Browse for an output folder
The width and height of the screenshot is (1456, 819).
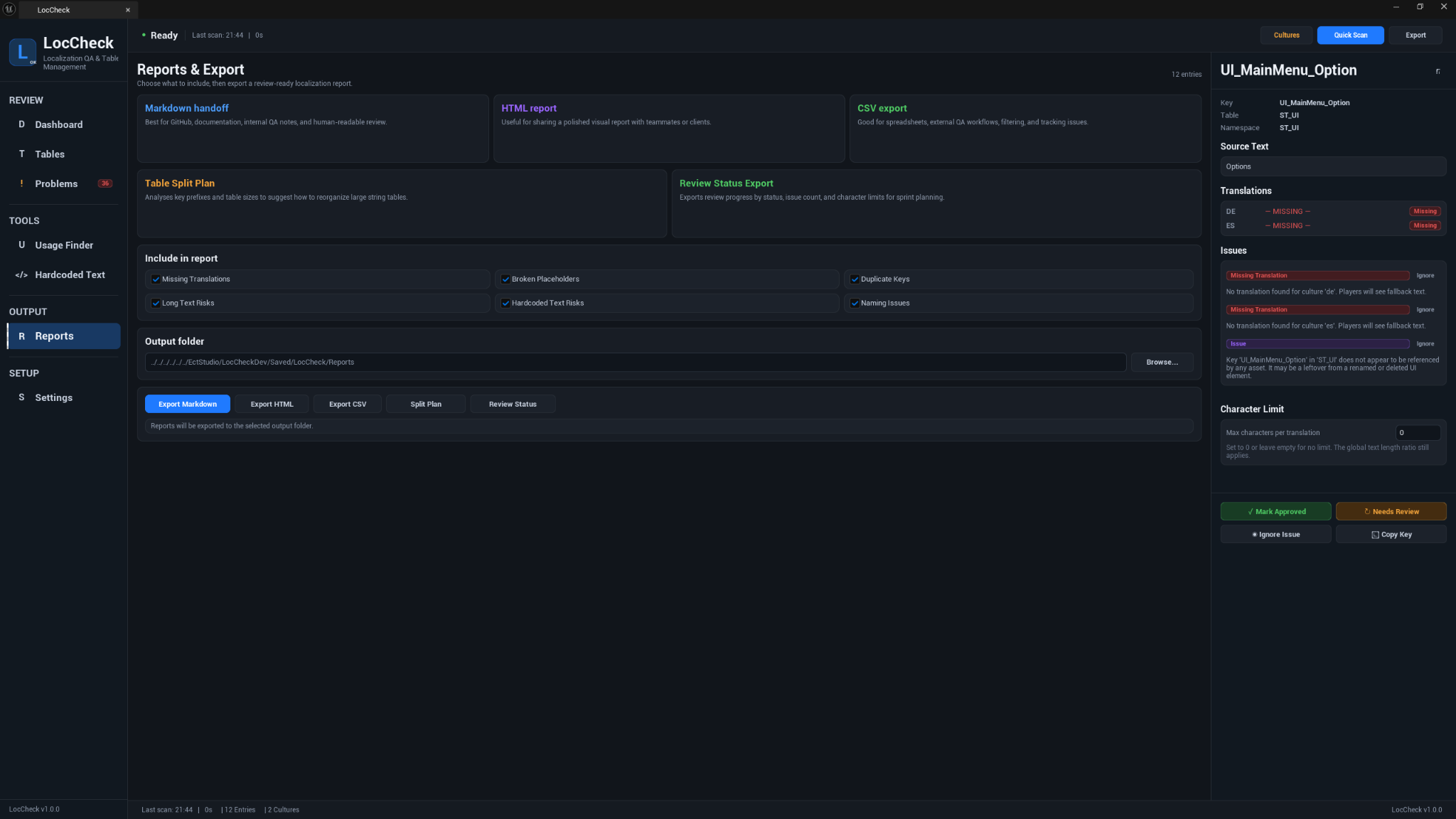tap(1162, 362)
